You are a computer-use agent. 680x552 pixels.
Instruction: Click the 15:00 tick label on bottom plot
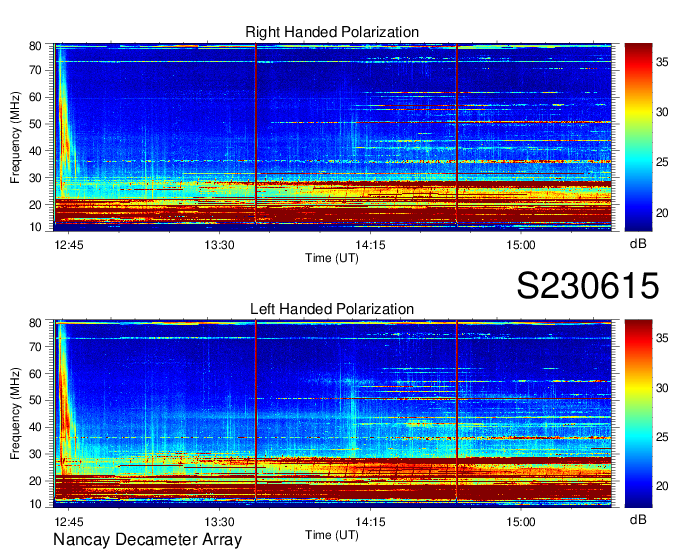(521, 522)
